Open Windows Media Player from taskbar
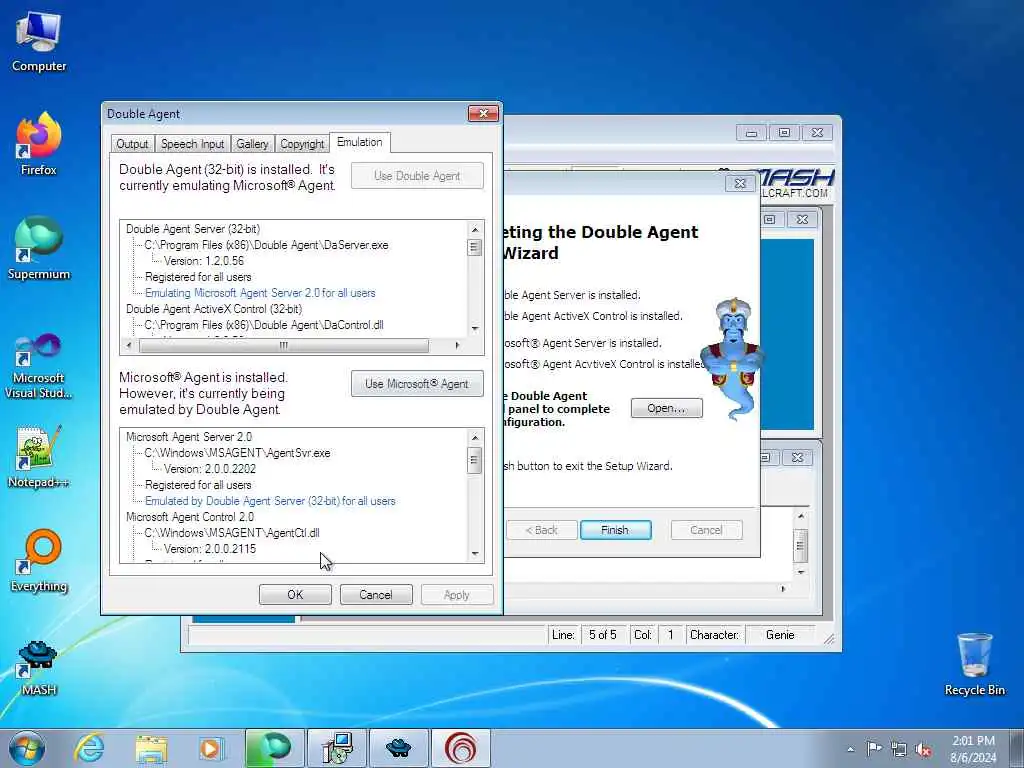The image size is (1024, 768). coord(211,748)
